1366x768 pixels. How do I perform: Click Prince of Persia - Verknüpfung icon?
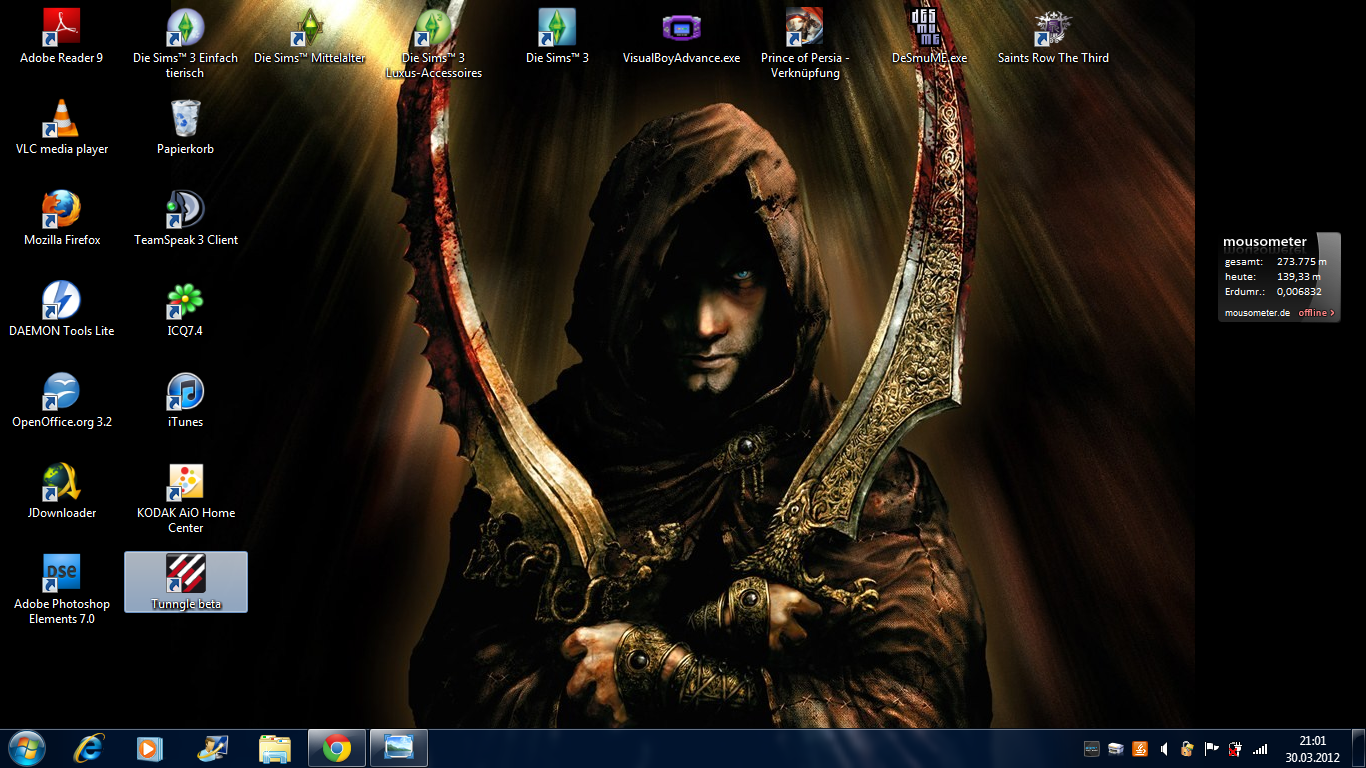click(x=805, y=42)
